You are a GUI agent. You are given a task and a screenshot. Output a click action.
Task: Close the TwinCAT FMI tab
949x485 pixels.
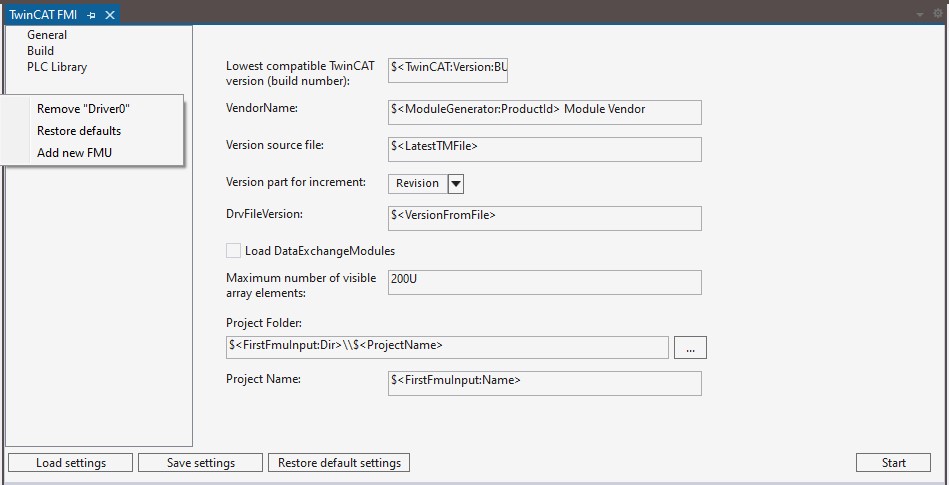tap(110, 15)
